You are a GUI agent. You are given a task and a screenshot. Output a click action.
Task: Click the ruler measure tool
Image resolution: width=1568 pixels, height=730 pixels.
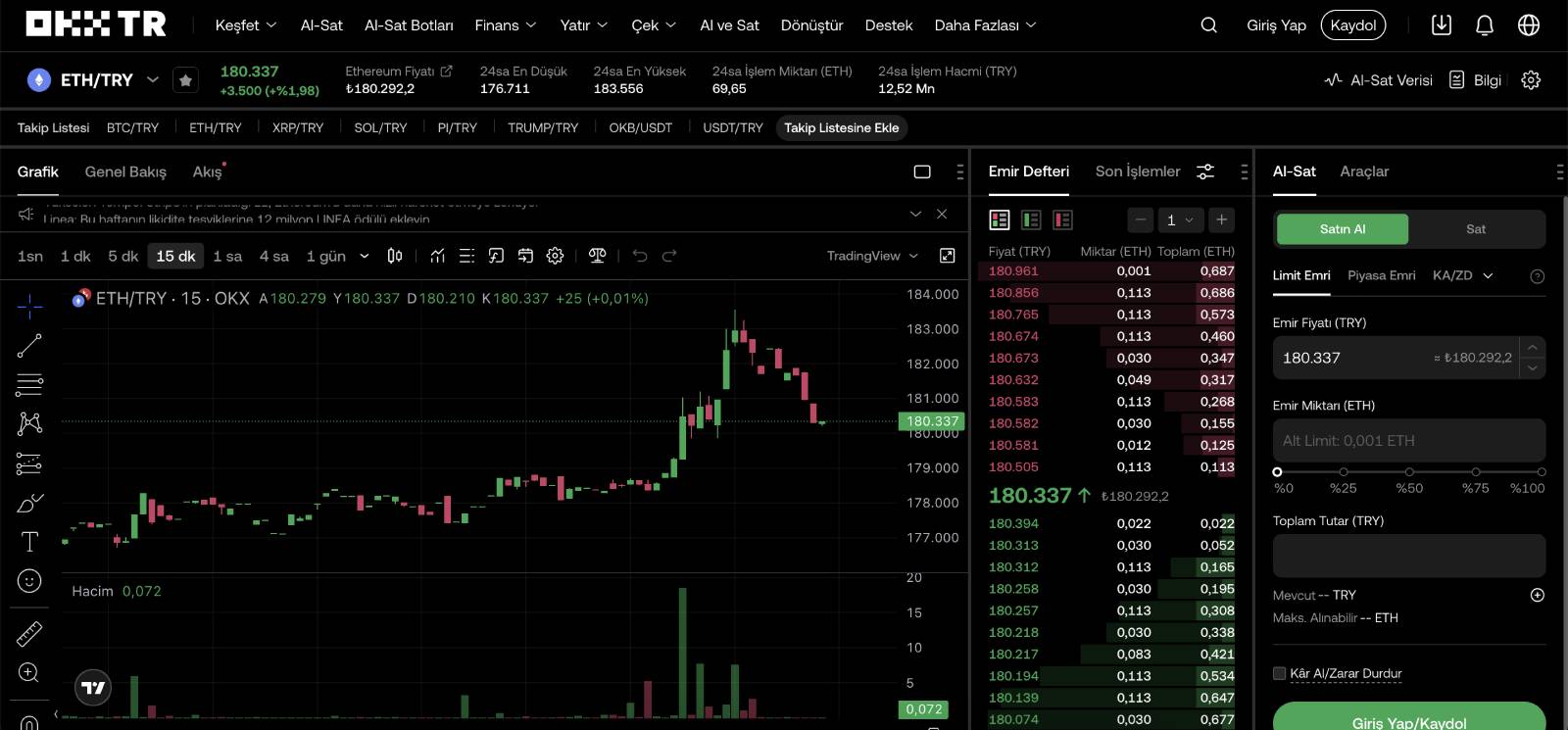[x=29, y=634]
